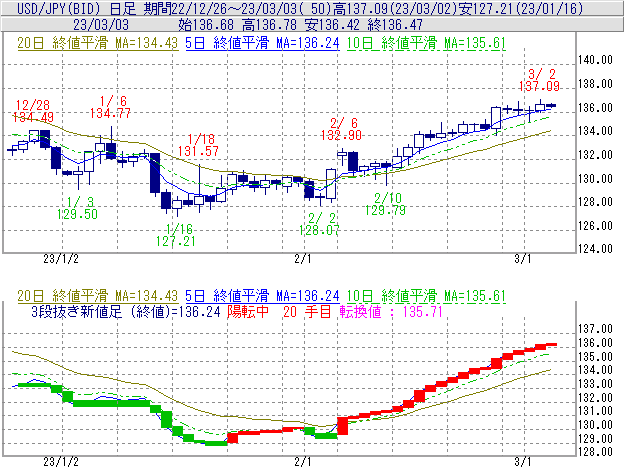Click the 12/28 high label 134.49
The height and width of the screenshot is (475, 624).
coord(33,117)
